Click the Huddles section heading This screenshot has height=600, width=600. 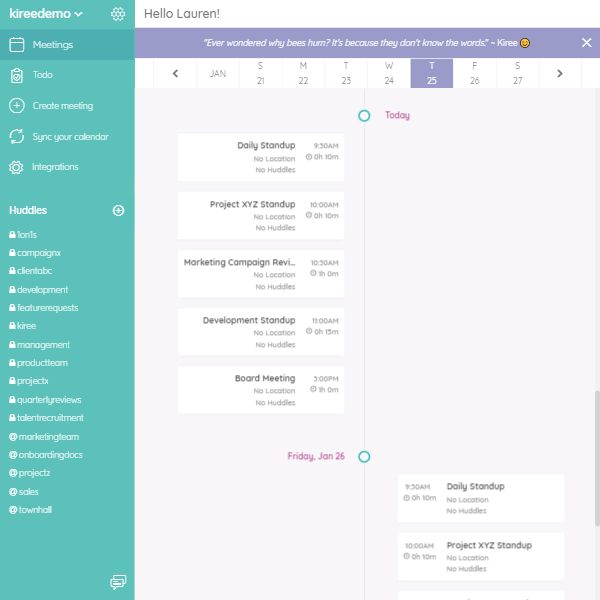click(x=28, y=210)
